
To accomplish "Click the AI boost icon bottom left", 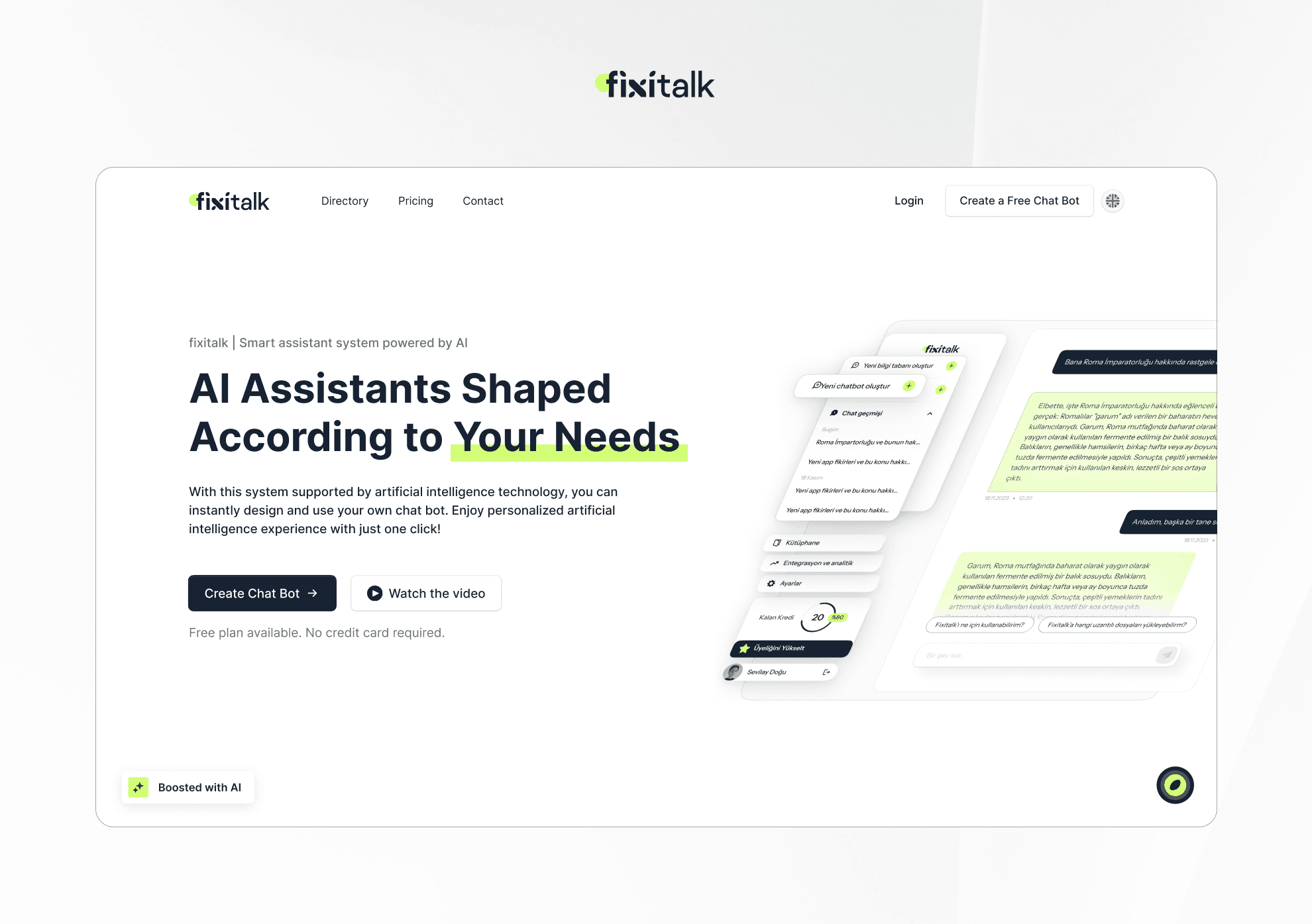I will [x=140, y=787].
